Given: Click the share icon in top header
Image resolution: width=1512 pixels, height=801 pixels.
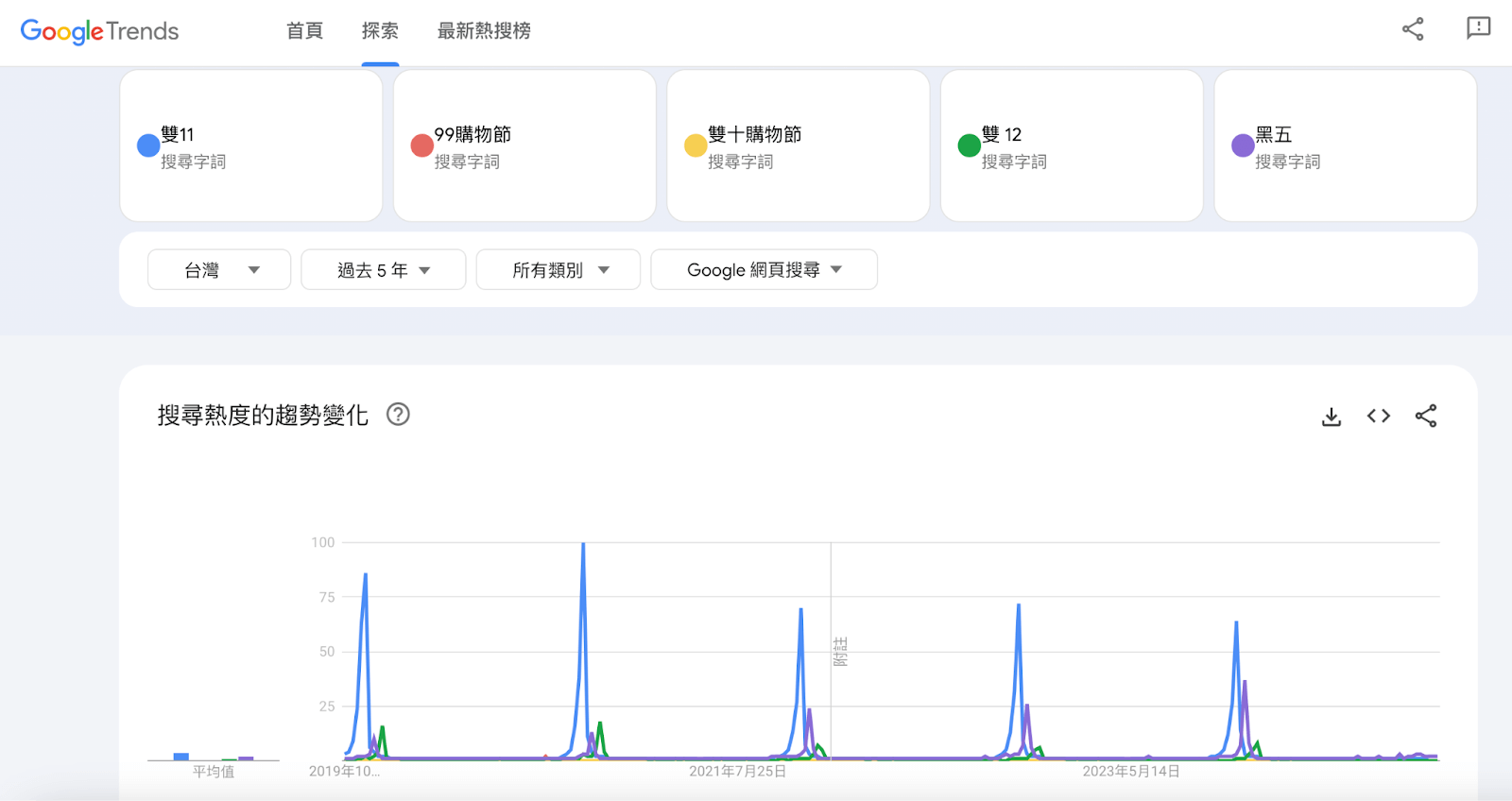Looking at the screenshot, I should 1413,29.
